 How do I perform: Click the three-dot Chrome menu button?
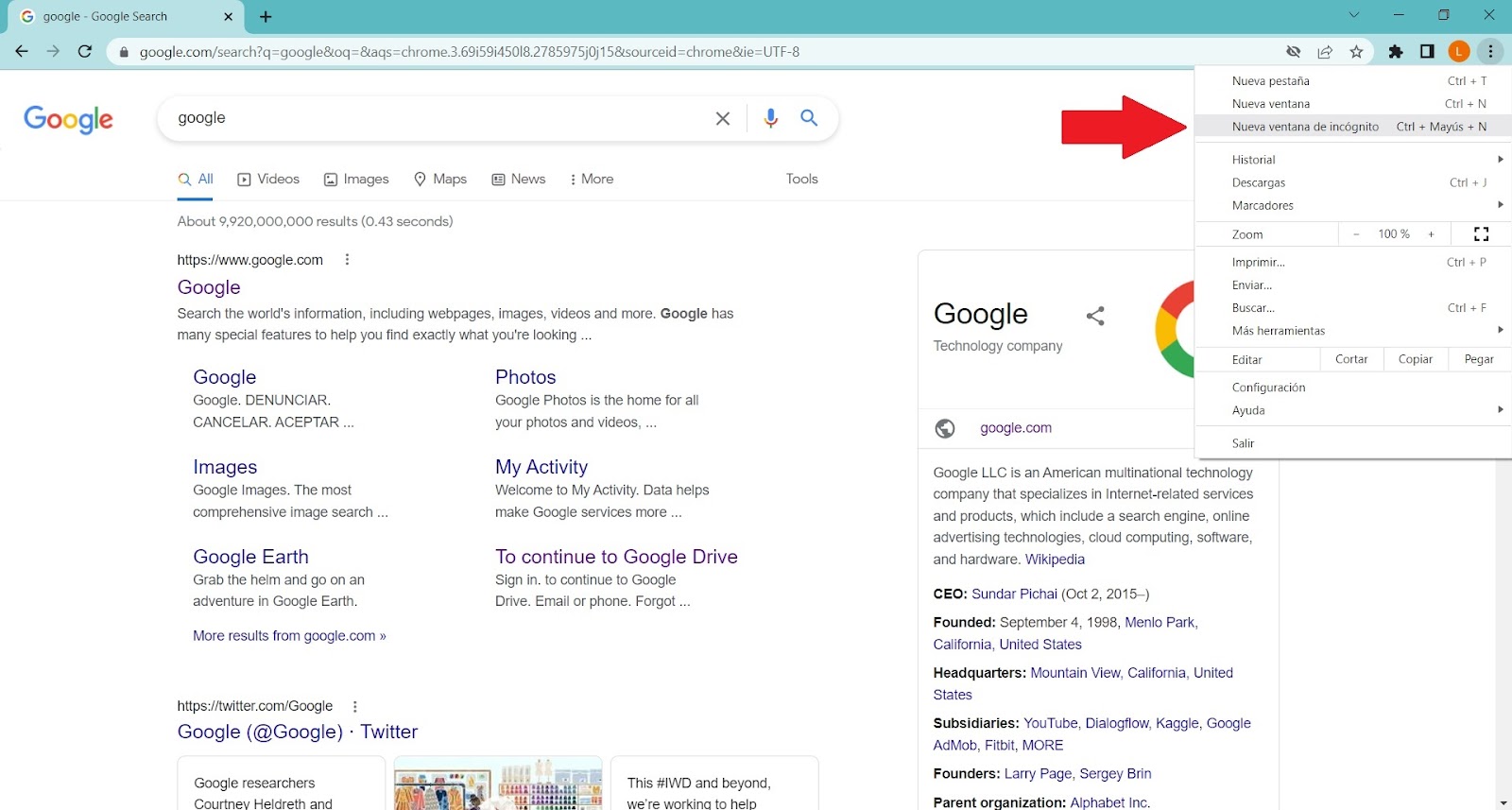[x=1490, y=52]
